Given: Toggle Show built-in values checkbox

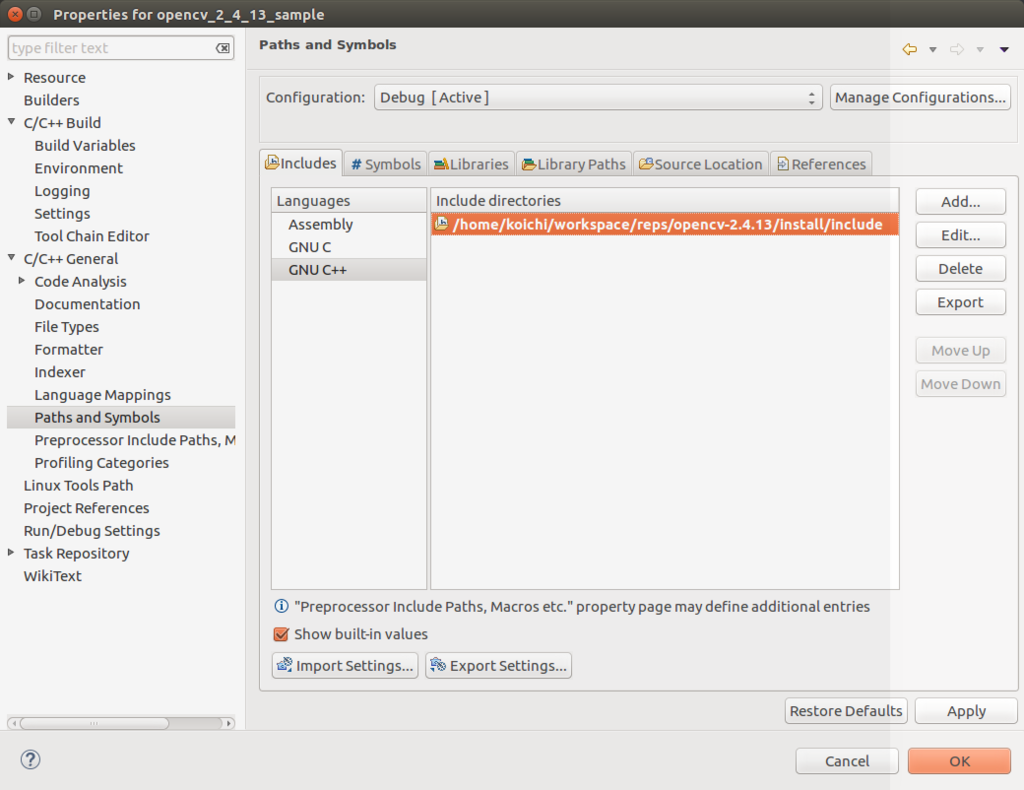Looking at the screenshot, I should point(281,634).
